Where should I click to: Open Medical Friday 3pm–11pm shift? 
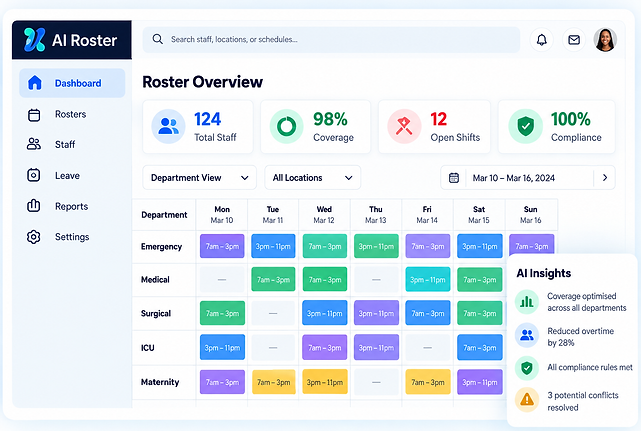(x=428, y=279)
